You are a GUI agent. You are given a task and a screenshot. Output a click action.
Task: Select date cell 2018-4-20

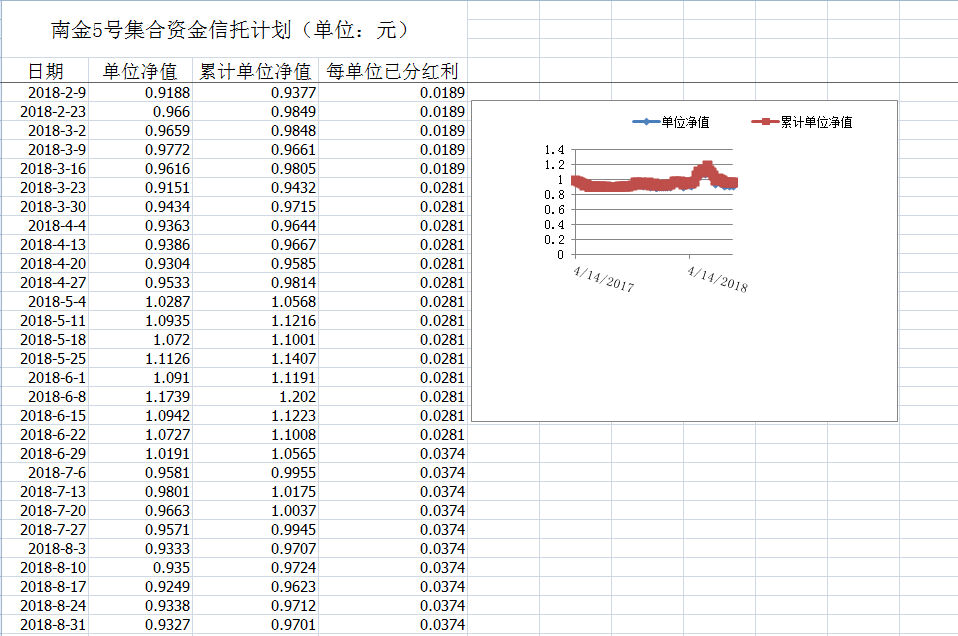click(46, 263)
